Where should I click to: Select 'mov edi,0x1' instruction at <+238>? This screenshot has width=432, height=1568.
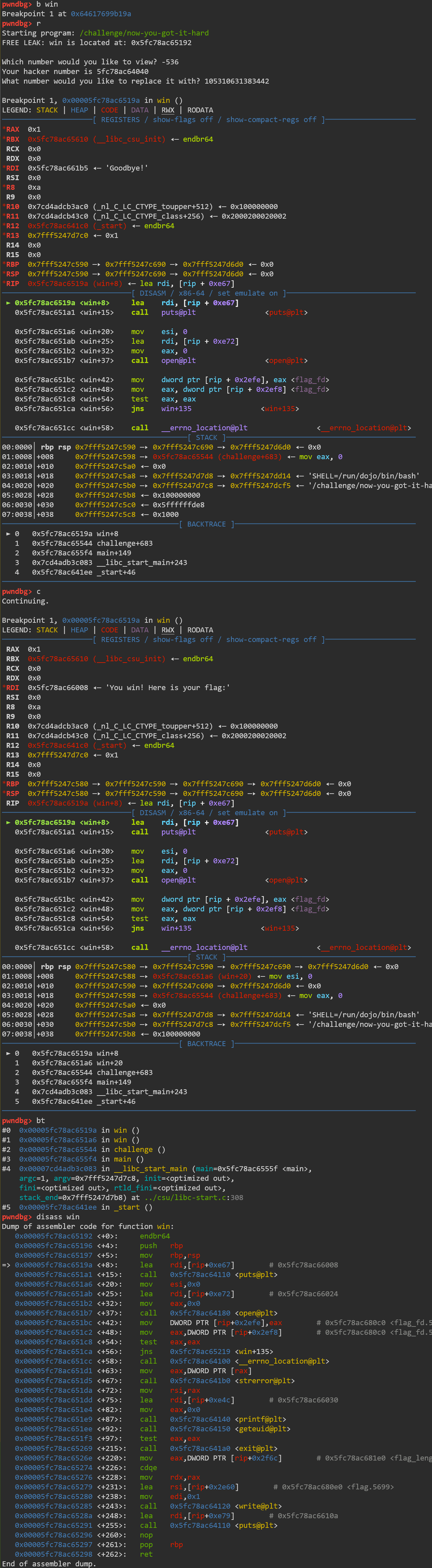(x=170, y=1496)
